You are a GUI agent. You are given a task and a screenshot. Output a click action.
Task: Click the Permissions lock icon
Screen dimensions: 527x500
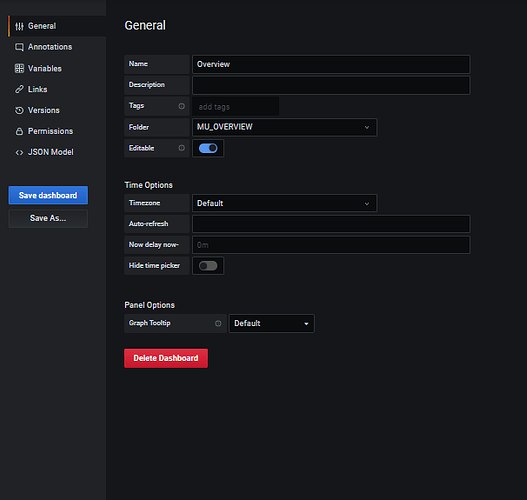19,131
